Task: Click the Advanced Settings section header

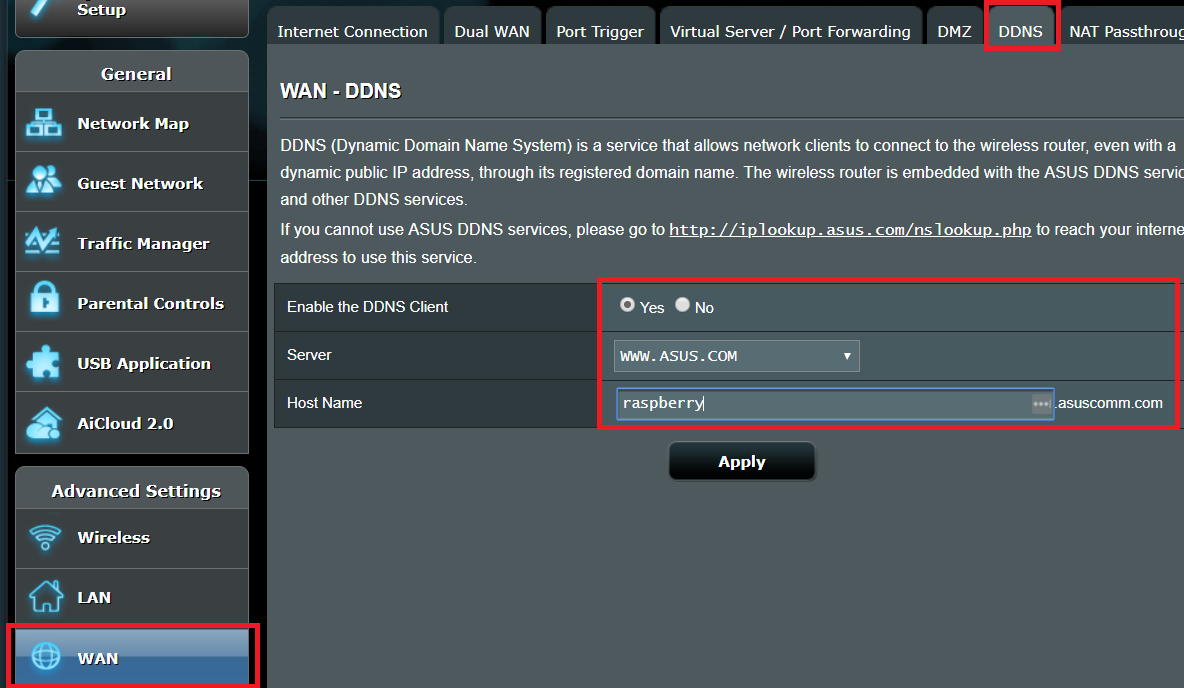Action: pos(136,491)
